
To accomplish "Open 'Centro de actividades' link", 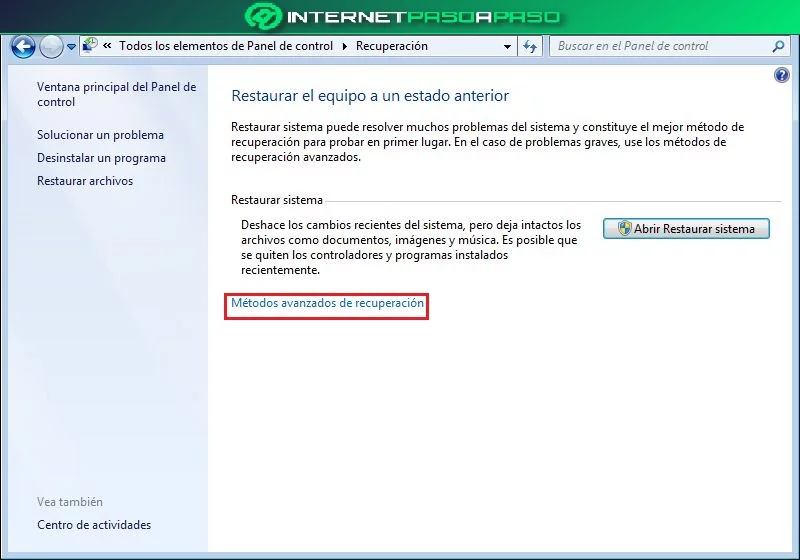I will click(x=94, y=525).
